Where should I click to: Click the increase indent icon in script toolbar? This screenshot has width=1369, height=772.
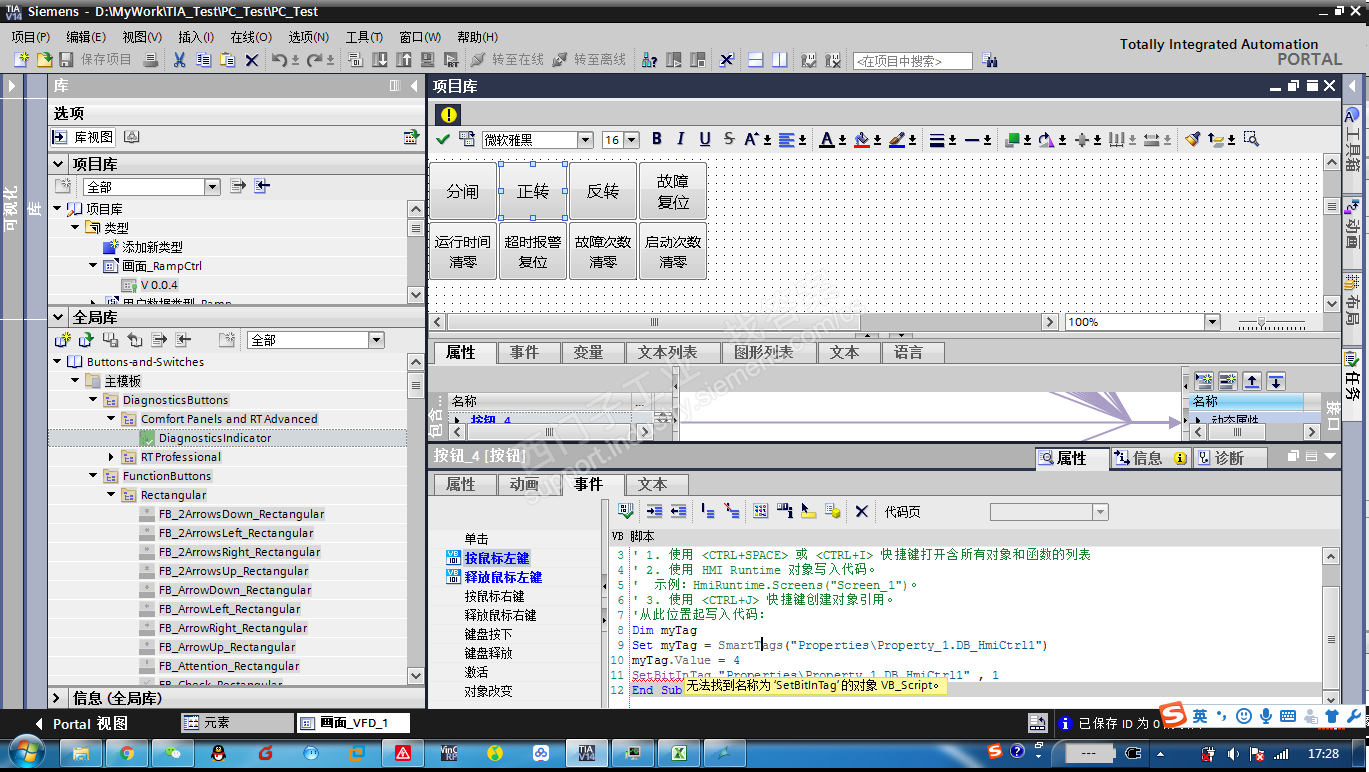pos(654,512)
